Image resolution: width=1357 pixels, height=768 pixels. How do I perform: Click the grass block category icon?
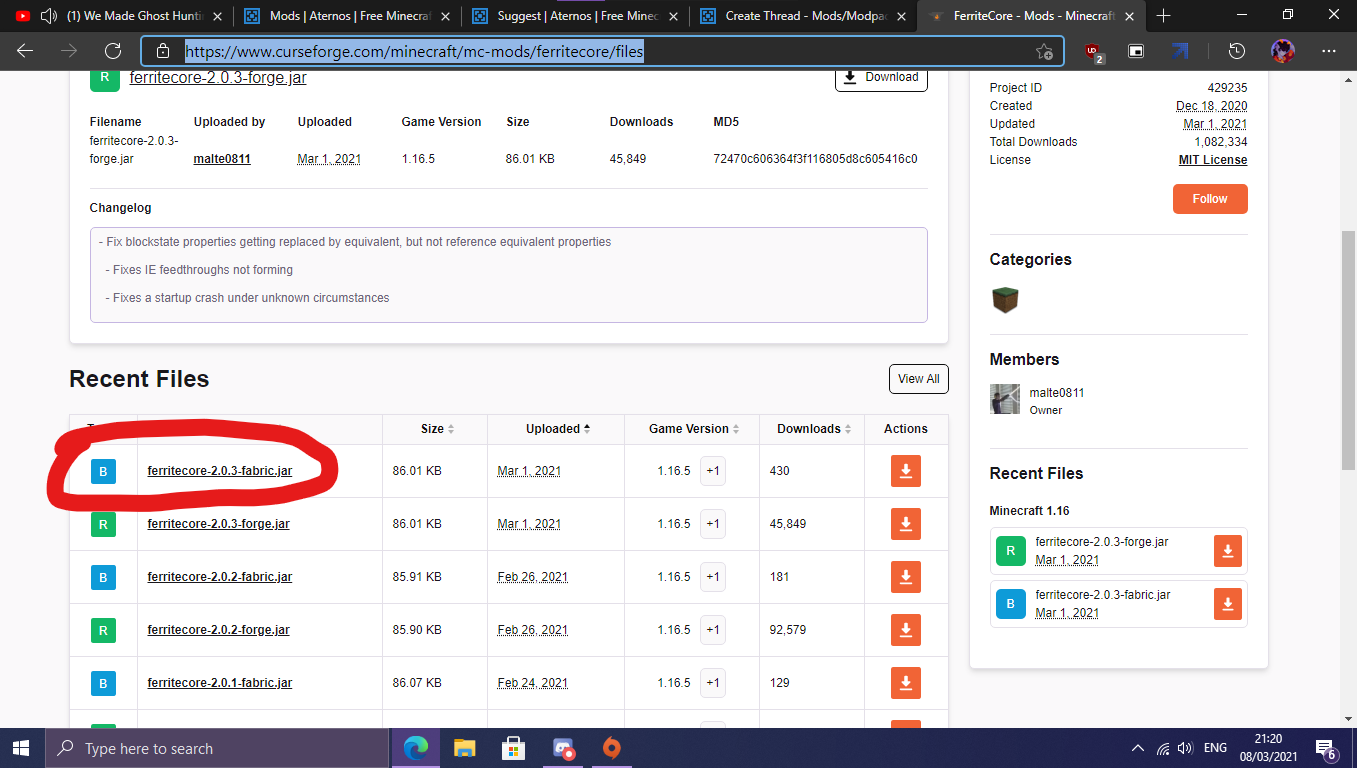pos(1005,299)
